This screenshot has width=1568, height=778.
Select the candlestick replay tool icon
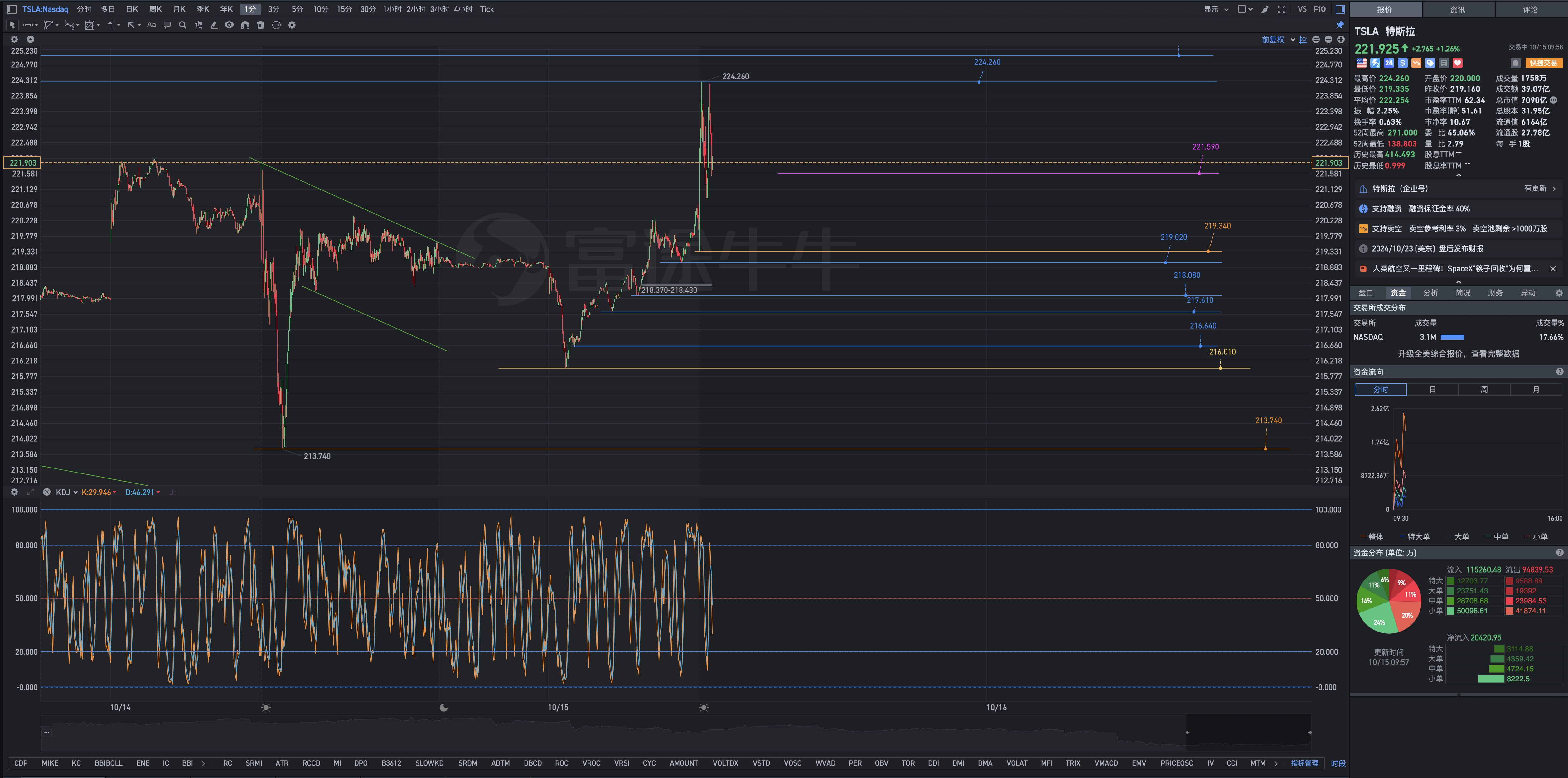(198, 25)
